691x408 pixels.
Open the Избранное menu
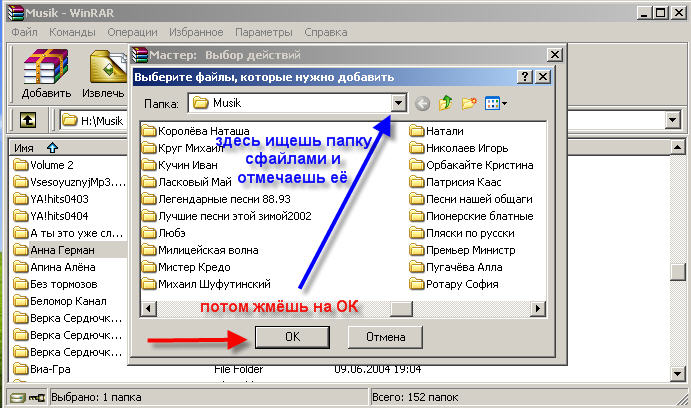click(x=196, y=32)
